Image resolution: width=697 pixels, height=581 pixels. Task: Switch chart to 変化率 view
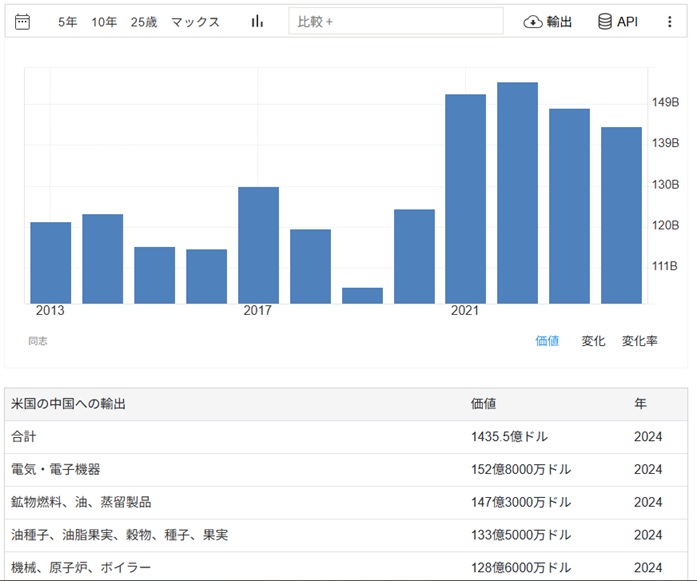tap(639, 341)
